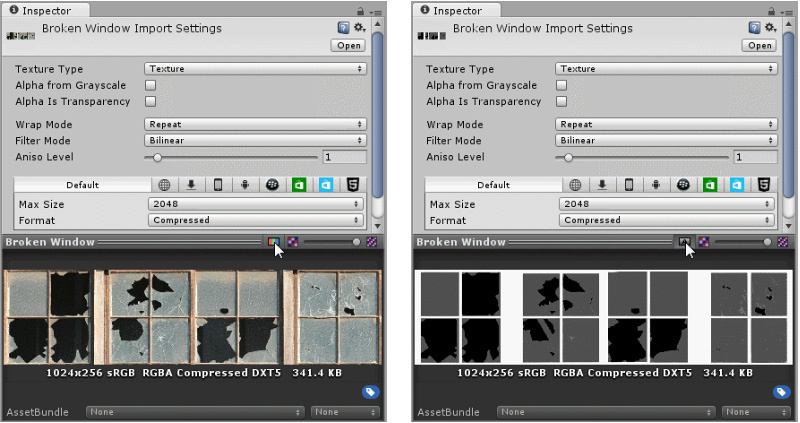Screen dimensions: 800x423
Task: Select BlackBerry platform tab in left Inspector
Action: point(272,185)
